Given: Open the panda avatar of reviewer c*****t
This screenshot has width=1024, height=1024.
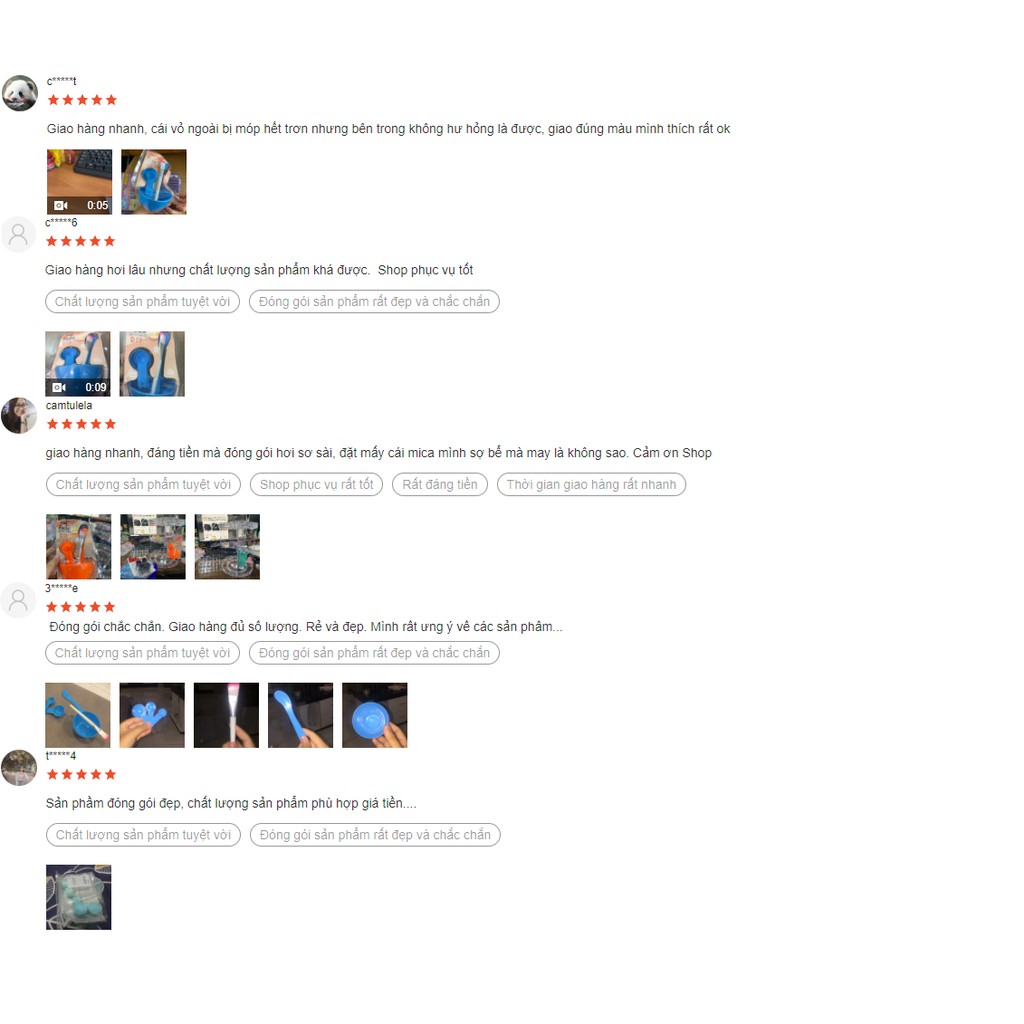Looking at the screenshot, I should pos(20,93).
